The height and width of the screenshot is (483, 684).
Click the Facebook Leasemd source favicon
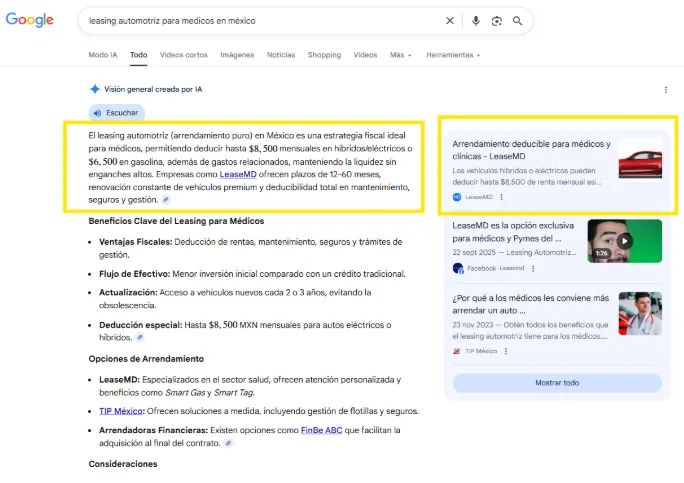[x=458, y=268]
